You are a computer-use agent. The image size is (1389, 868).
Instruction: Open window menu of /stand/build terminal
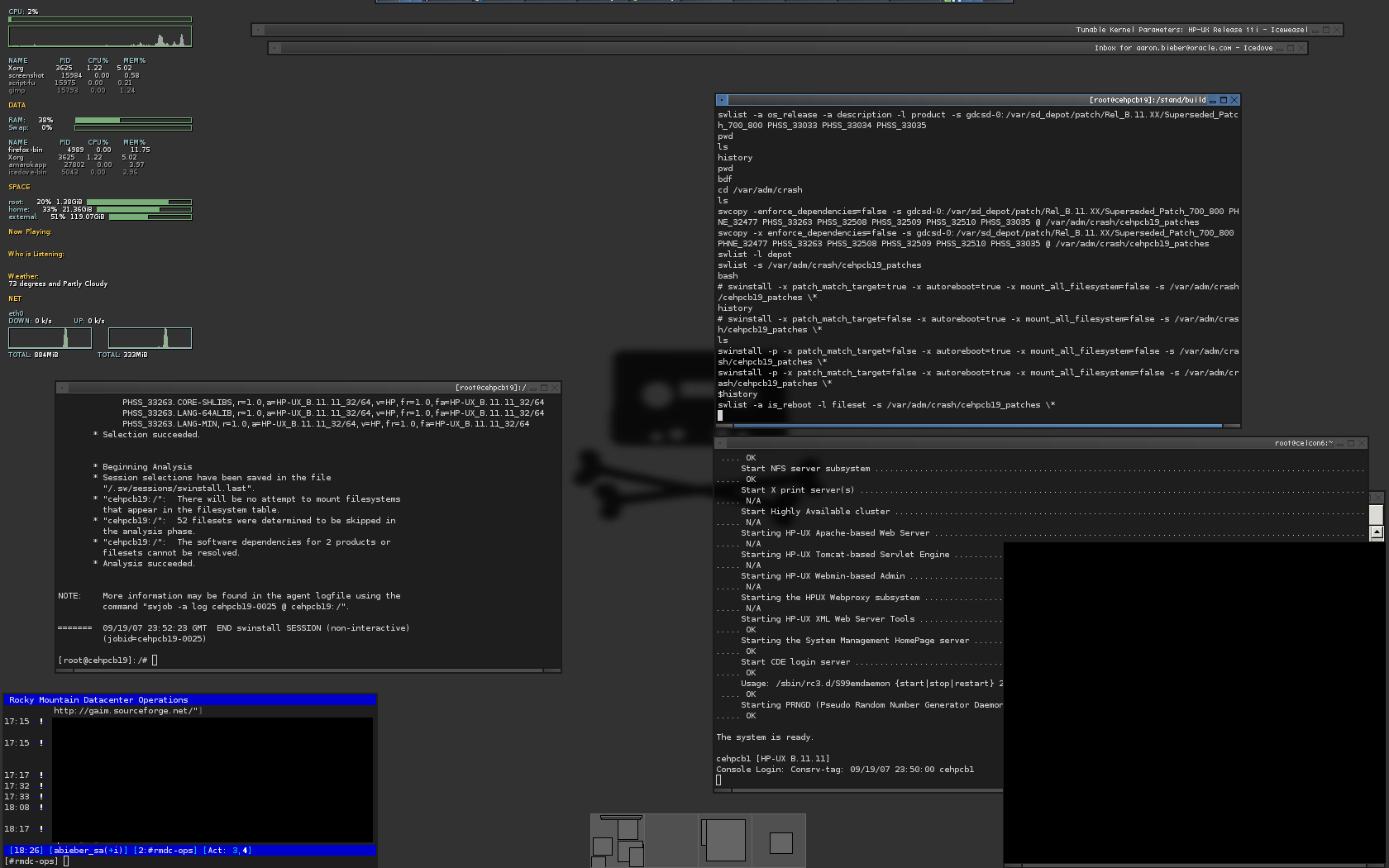click(721, 100)
